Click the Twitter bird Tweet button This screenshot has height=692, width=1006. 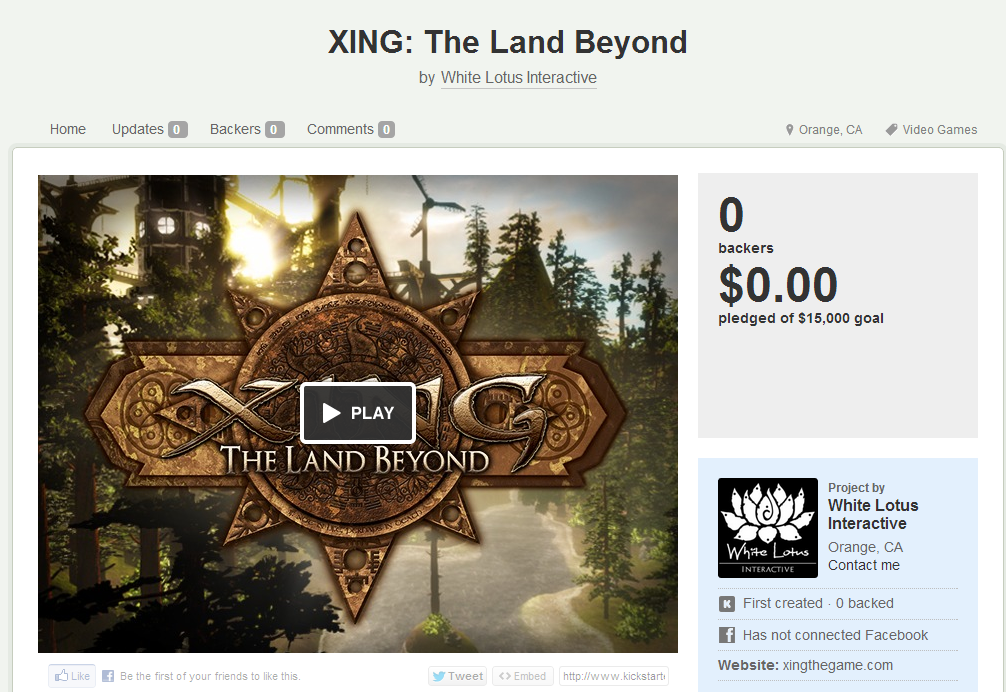coord(457,676)
